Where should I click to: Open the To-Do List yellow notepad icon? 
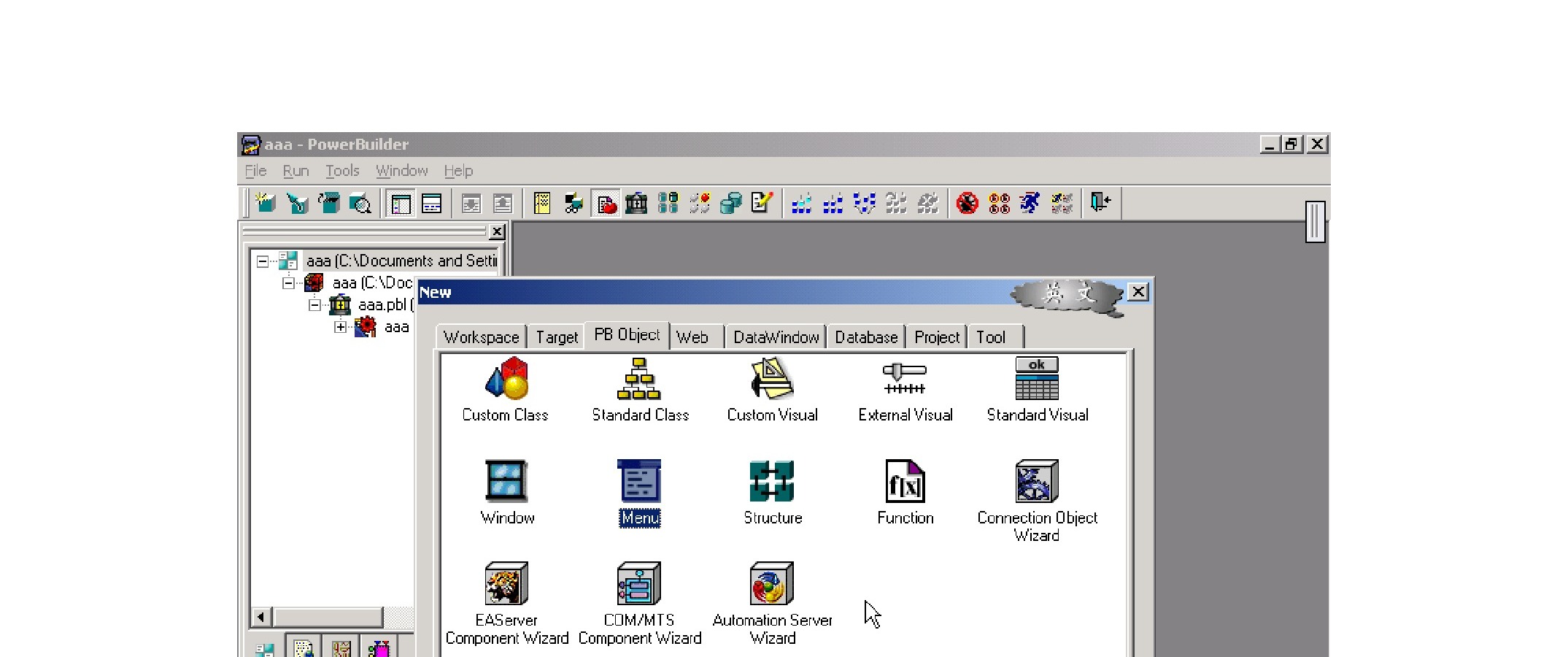pyautogui.click(x=542, y=203)
